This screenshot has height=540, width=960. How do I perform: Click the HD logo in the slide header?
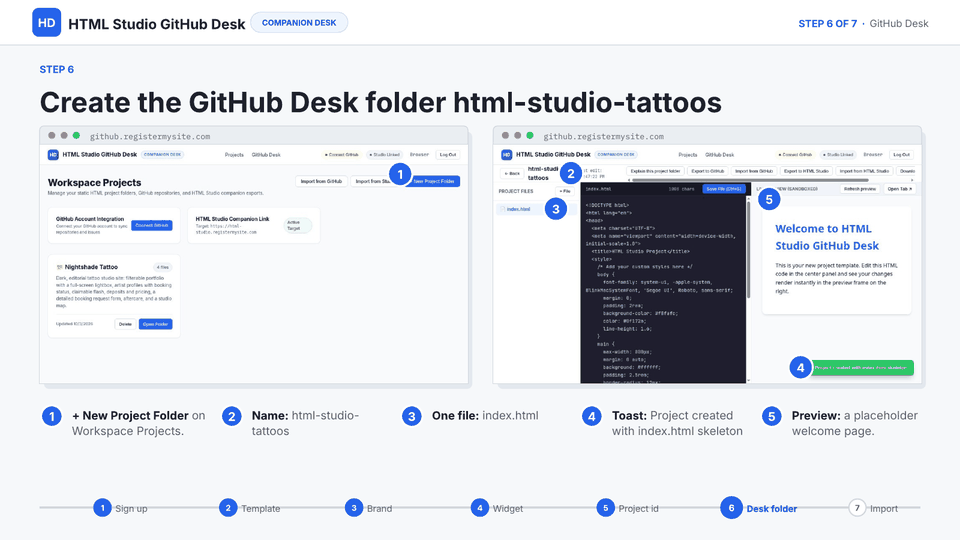click(47, 23)
